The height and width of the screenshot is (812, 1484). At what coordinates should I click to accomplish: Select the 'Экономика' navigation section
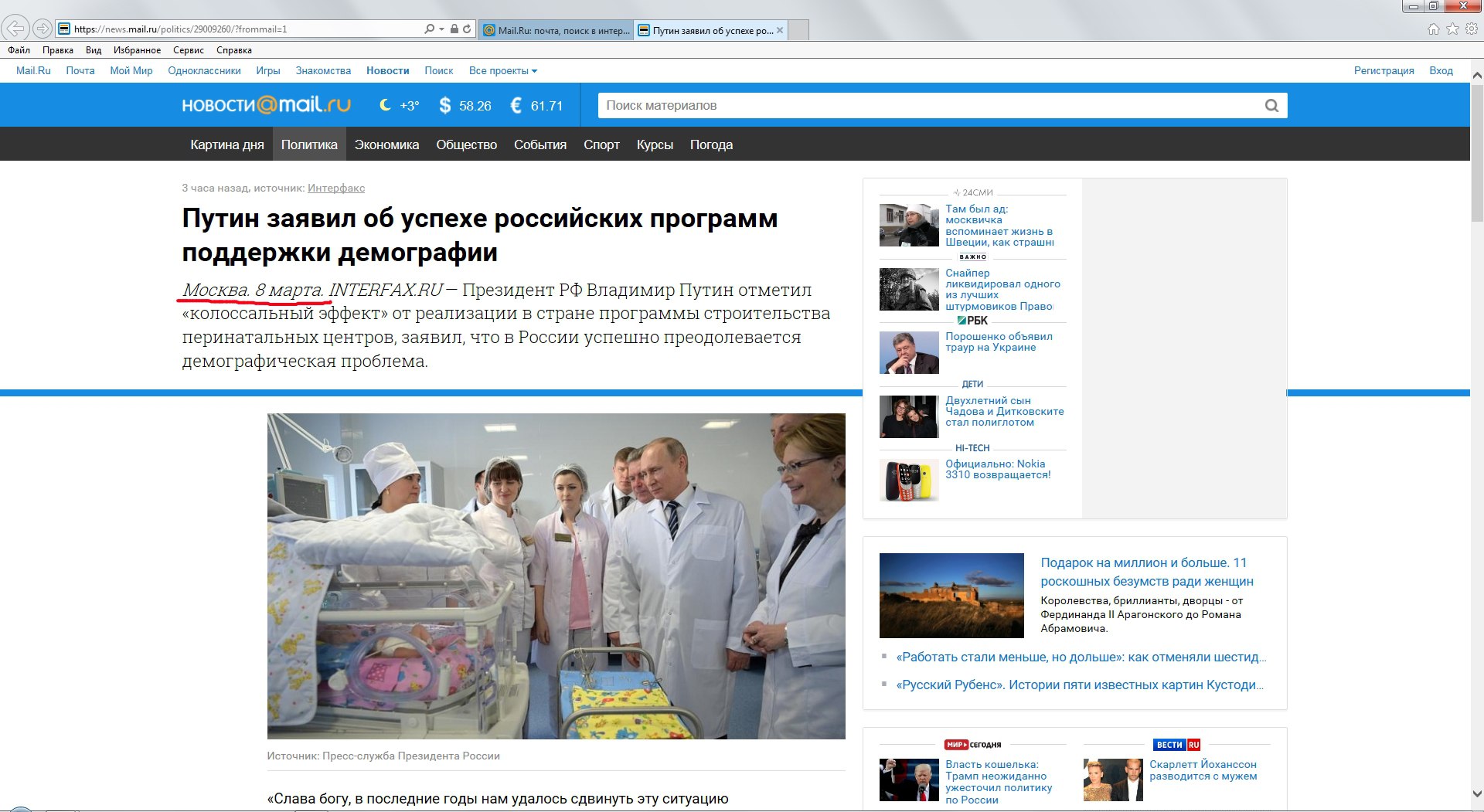click(386, 144)
